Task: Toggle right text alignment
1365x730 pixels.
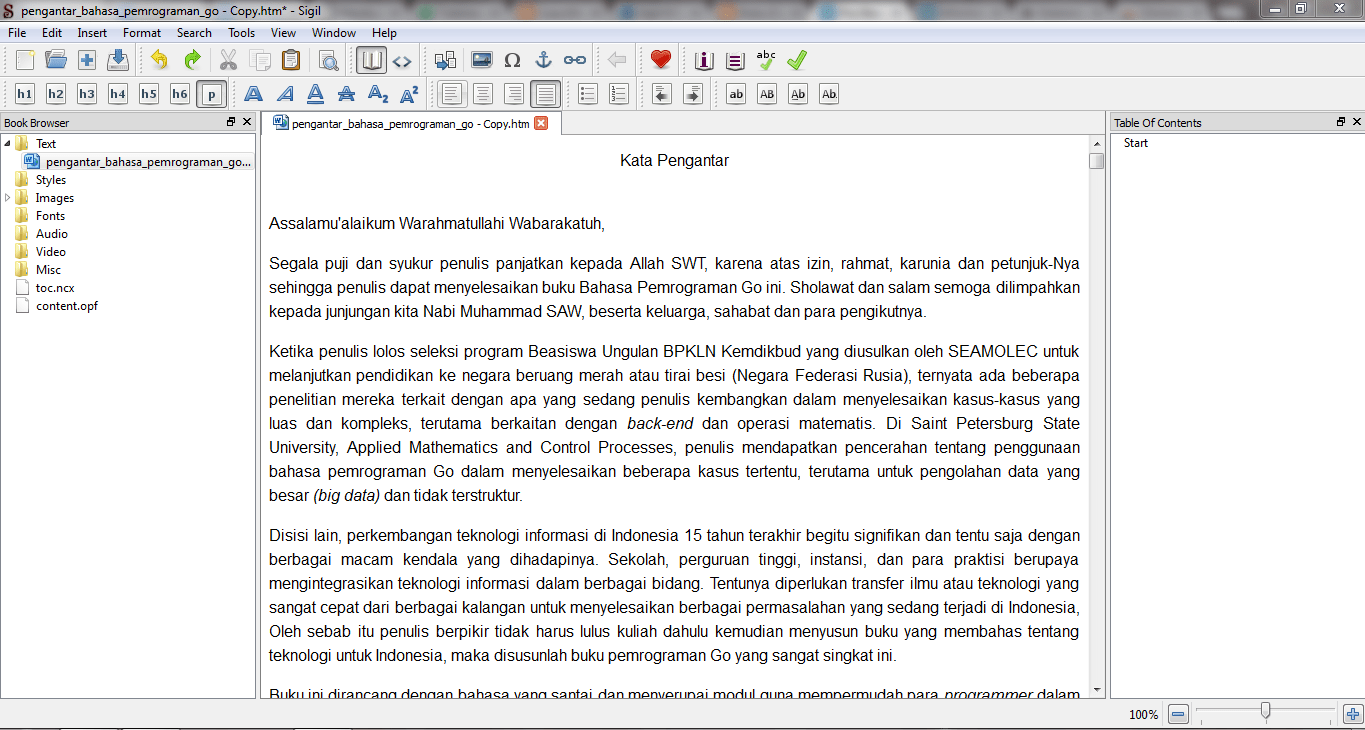Action: [x=514, y=94]
